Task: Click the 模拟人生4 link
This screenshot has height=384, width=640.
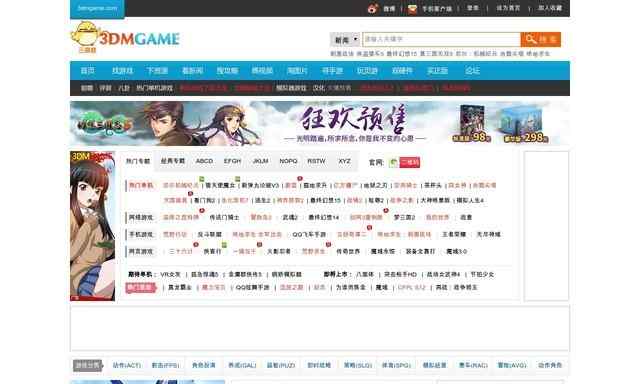Action: point(470,200)
